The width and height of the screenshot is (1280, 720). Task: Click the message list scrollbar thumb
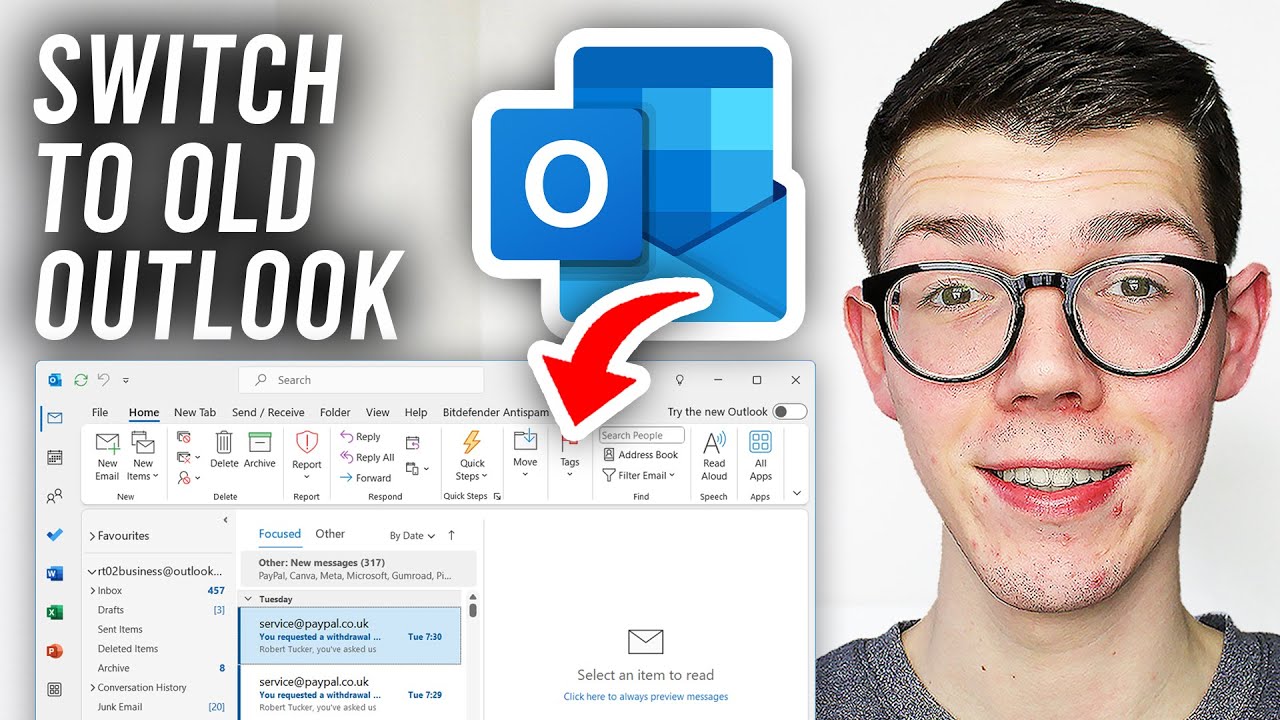pos(473,609)
